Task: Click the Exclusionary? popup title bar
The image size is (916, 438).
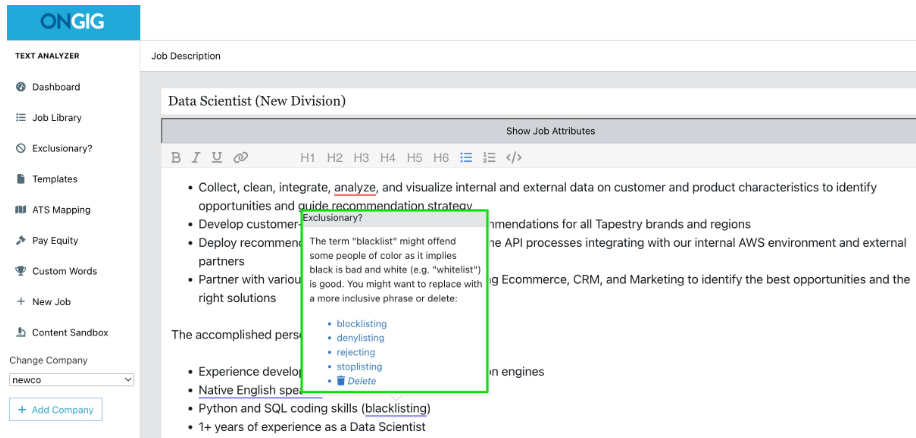Action: [x=394, y=218]
